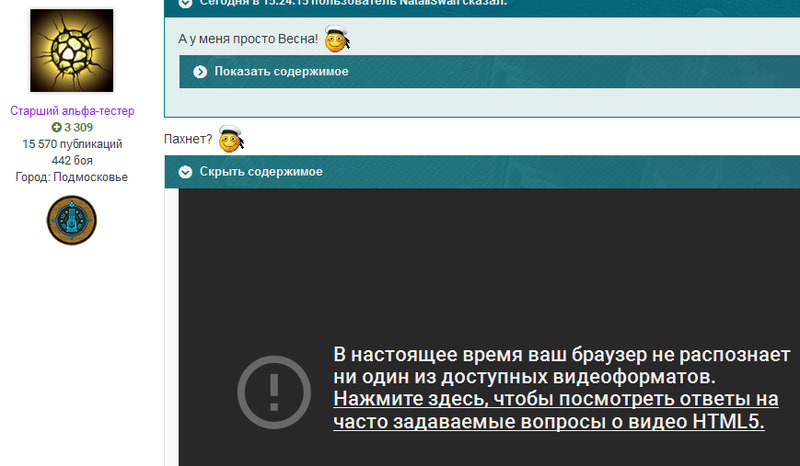Viewport: 800px width, 466px height.
Task: Select the 'А у меня просто Весна!' quote text
Action: (248, 39)
